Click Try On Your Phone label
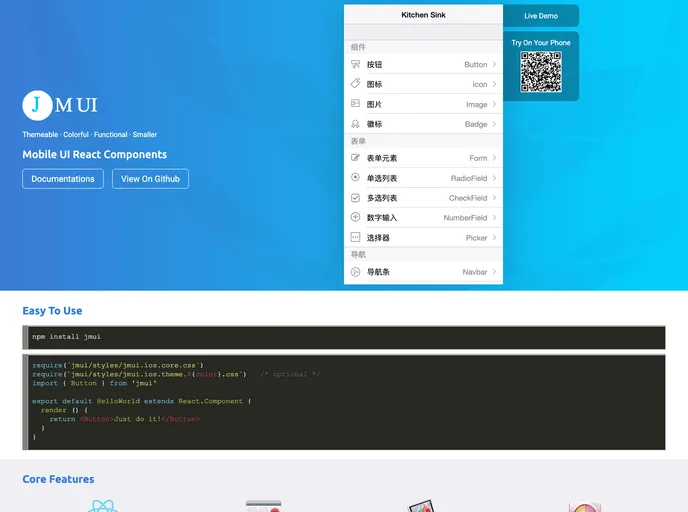Viewport: 688px width, 512px height. (541, 43)
